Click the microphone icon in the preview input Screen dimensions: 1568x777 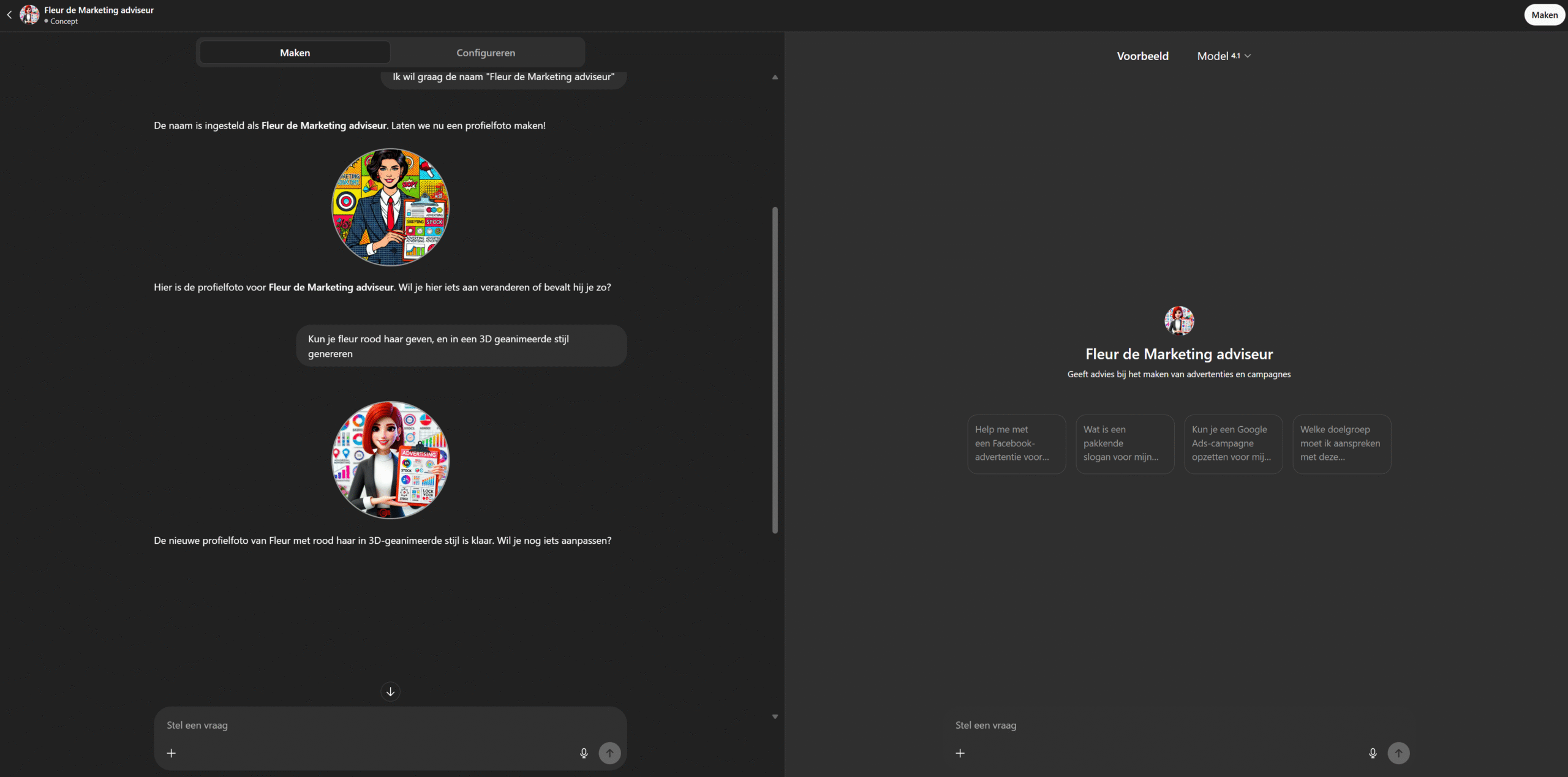[1373, 753]
